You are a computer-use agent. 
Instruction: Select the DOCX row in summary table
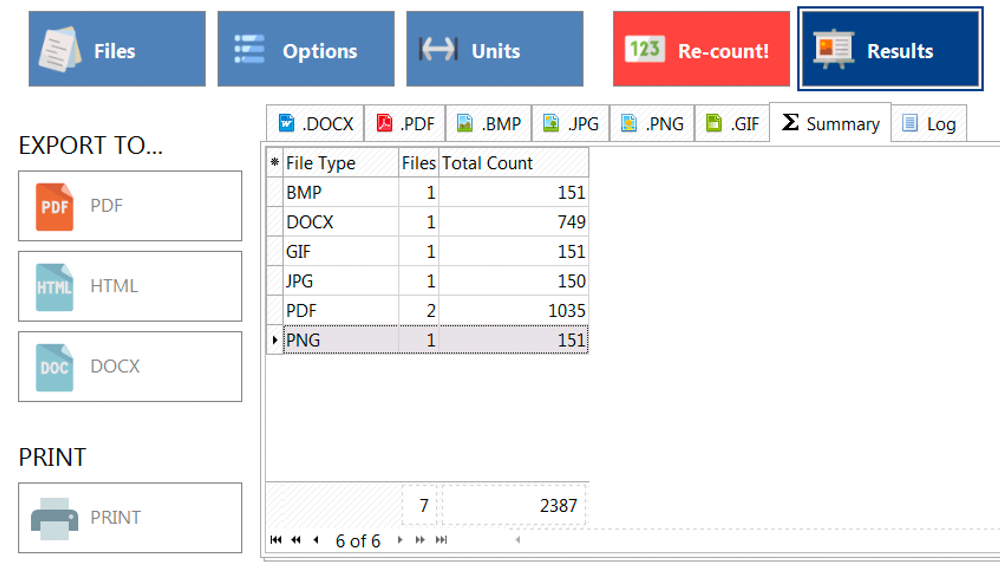pos(340,222)
